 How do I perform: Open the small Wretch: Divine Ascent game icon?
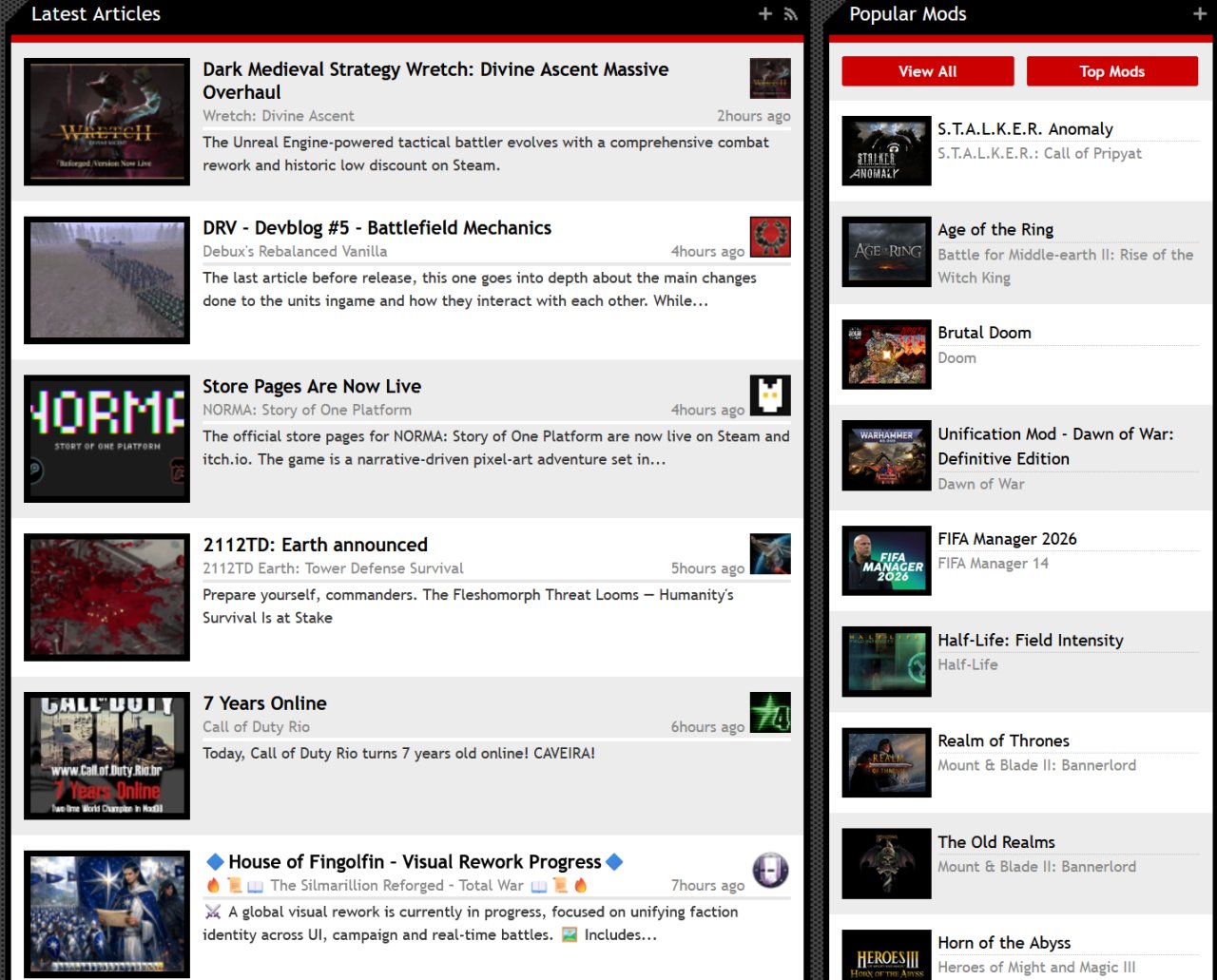point(770,78)
